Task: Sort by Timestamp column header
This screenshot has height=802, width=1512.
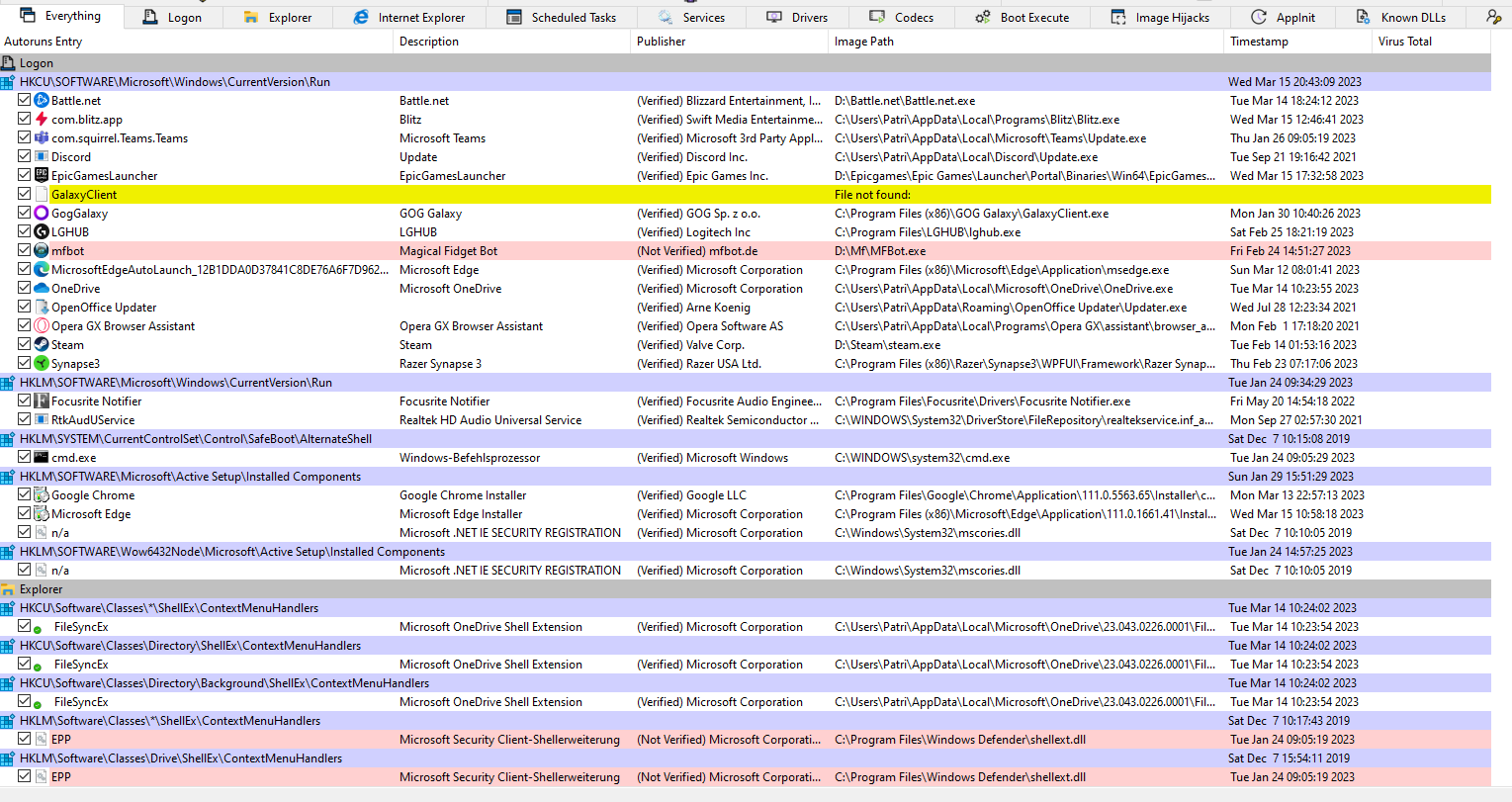Action: point(1297,42)
